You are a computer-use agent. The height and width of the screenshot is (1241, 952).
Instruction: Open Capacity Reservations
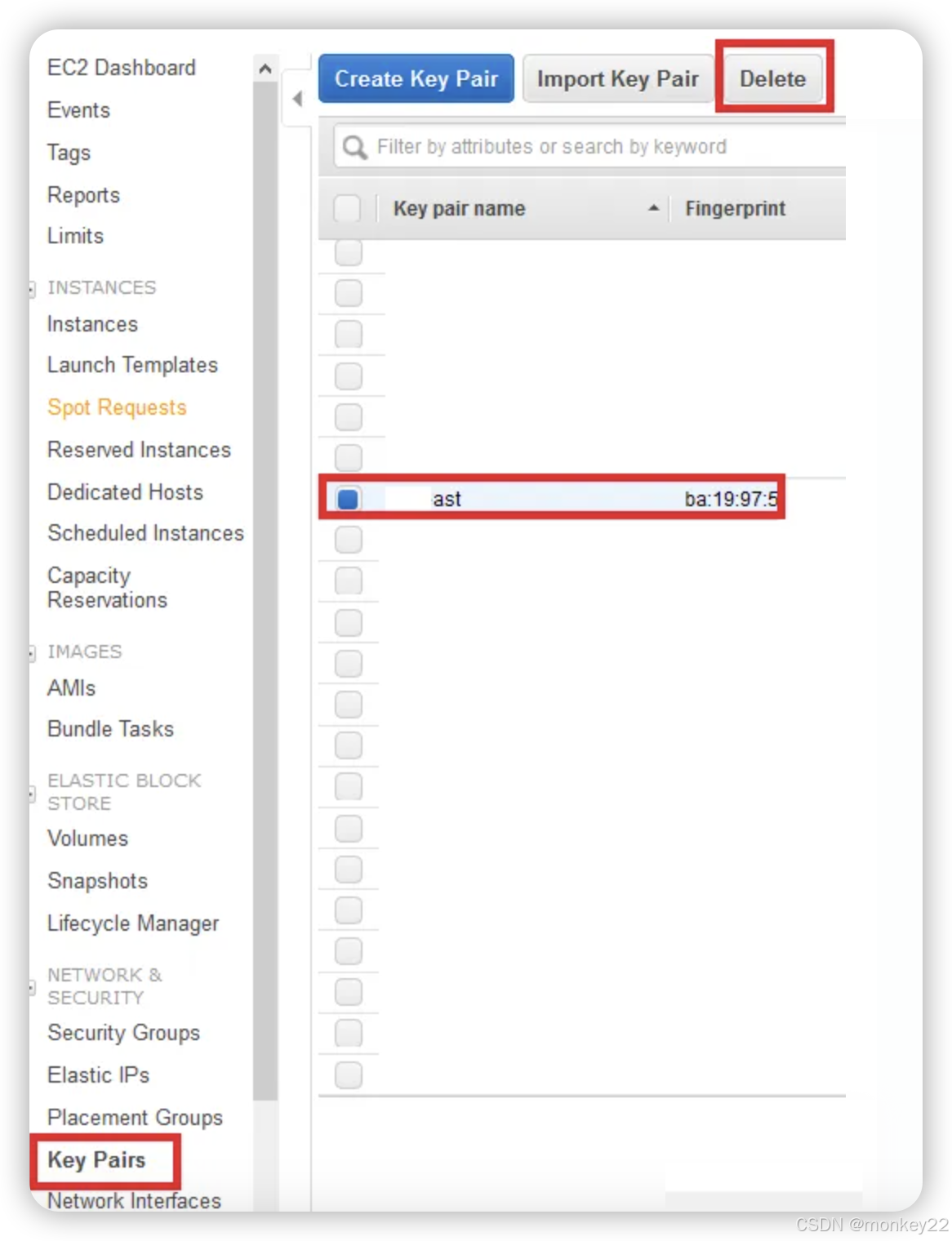pyautogui.click(x=107, y=588)
